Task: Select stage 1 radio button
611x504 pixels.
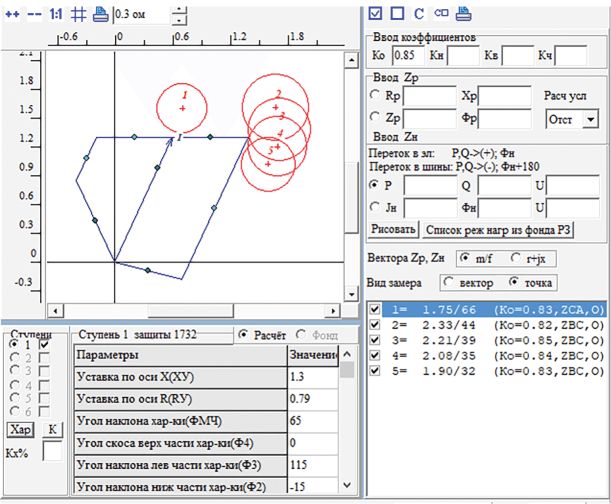Action: point(14,344)
